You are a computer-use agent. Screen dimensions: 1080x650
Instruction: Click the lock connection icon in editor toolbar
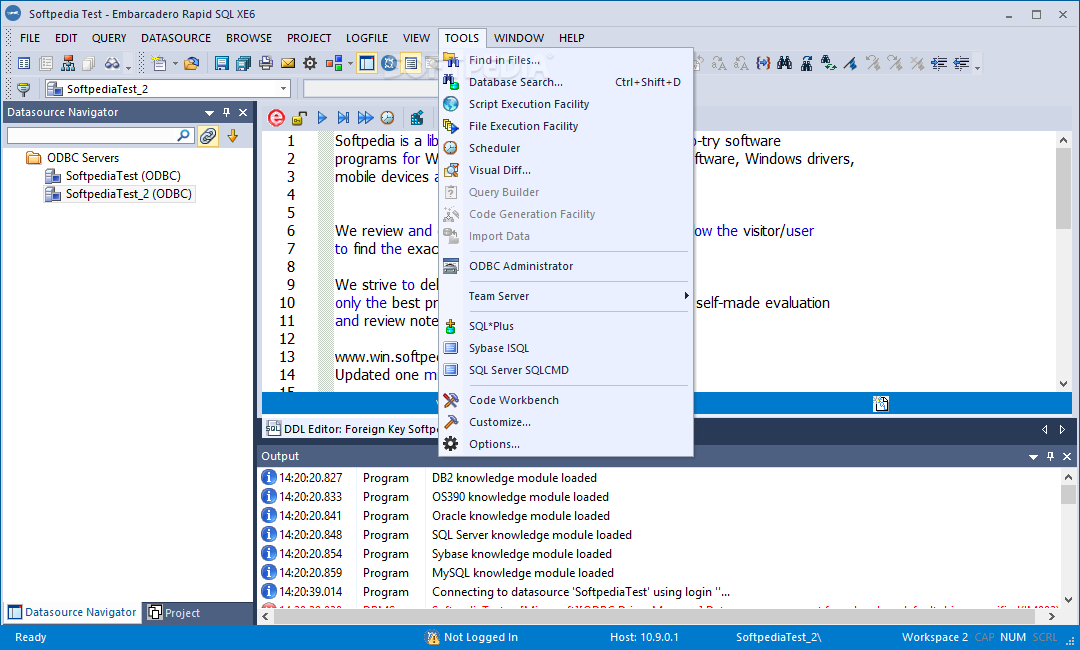point(299,118)
